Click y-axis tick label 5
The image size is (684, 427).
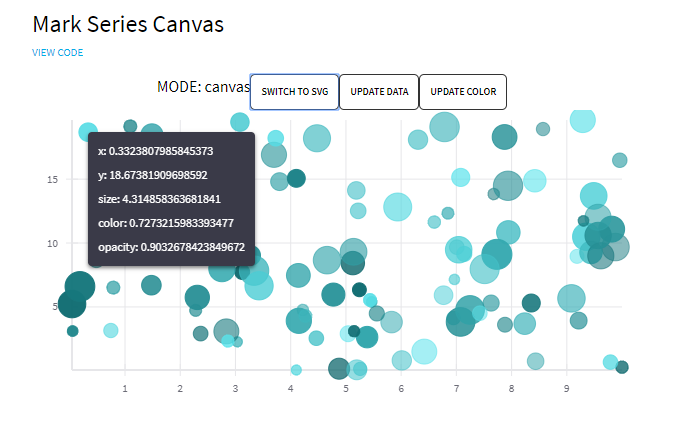click(x=55, y=306)
